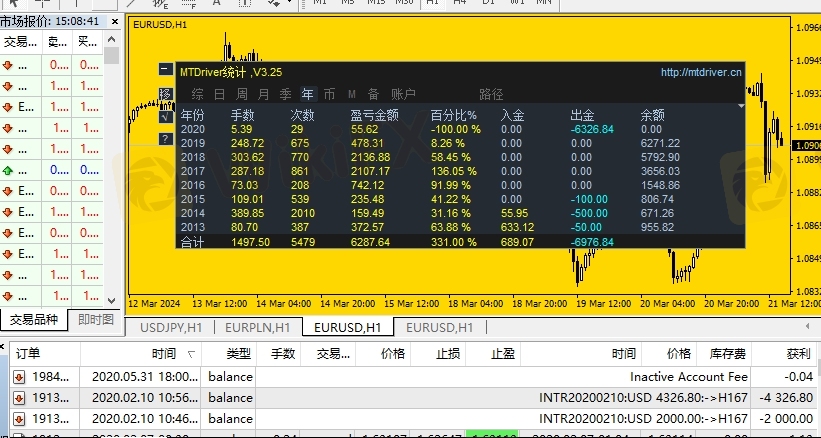Click the -2 000.00 profit value
Screen dimensions: 821x438
click(x=785, y=419)
